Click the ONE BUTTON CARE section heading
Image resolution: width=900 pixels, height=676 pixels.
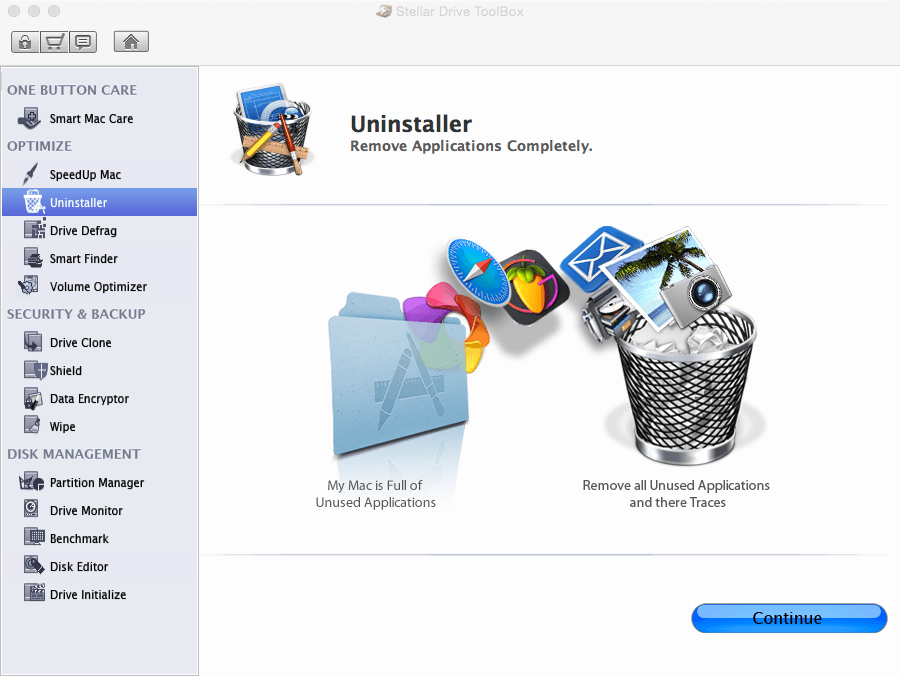point(72,90)
